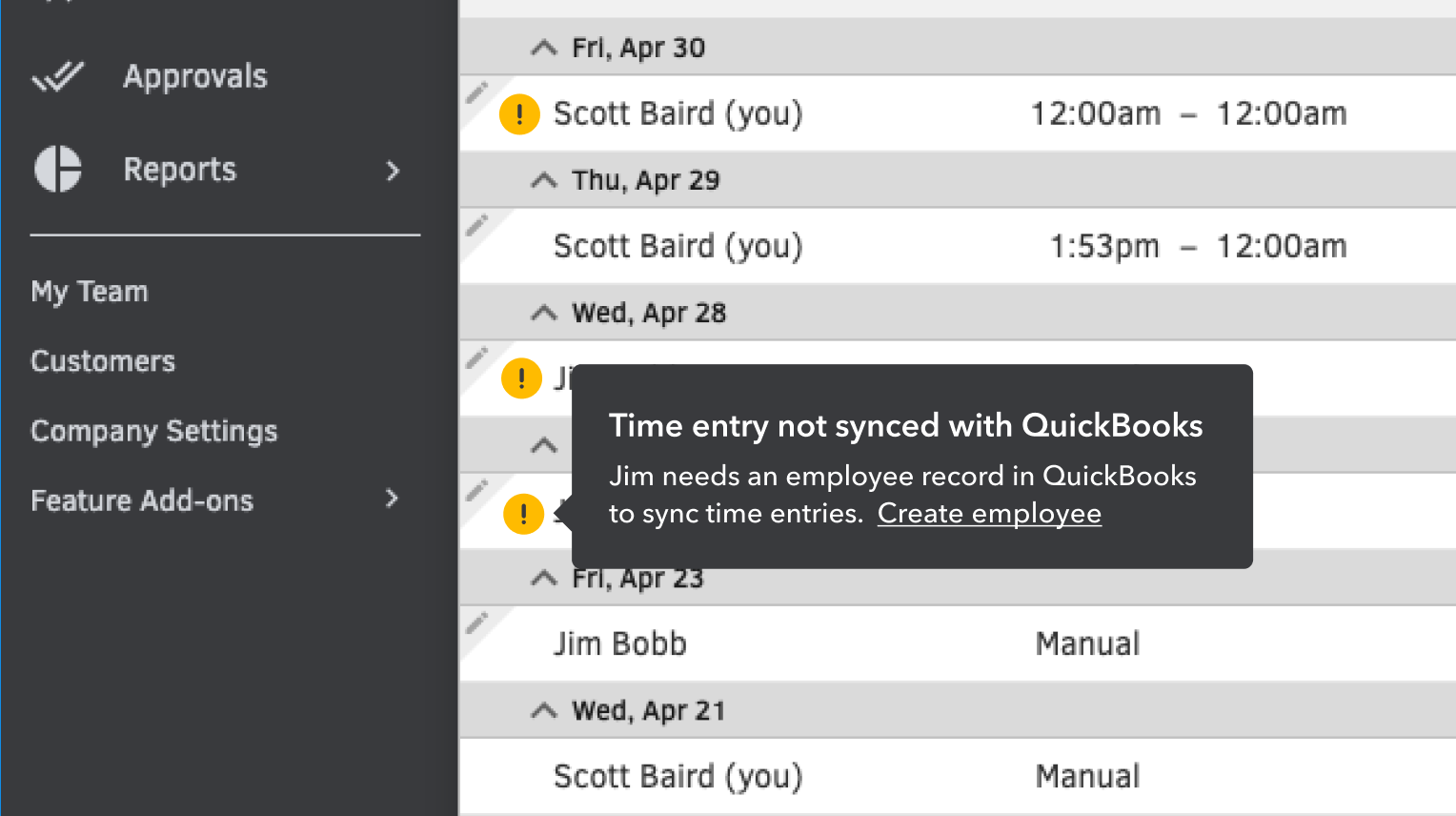This screenshot has height=816, width=1456.
Task: Collapse the Fri, Apr 30 group
Action: [x=544, y=48]
